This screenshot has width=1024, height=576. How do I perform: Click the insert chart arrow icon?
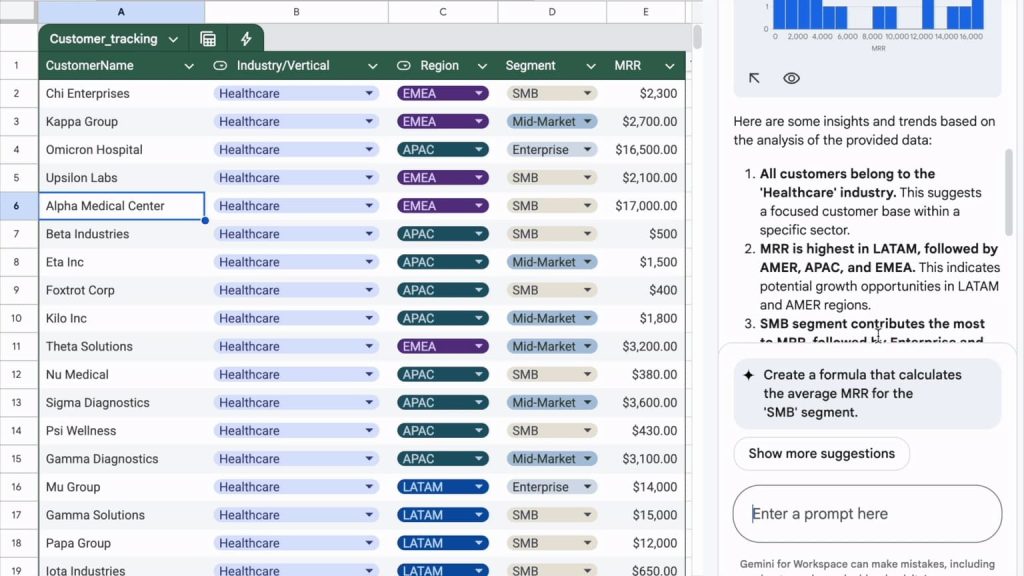point(755,78)
